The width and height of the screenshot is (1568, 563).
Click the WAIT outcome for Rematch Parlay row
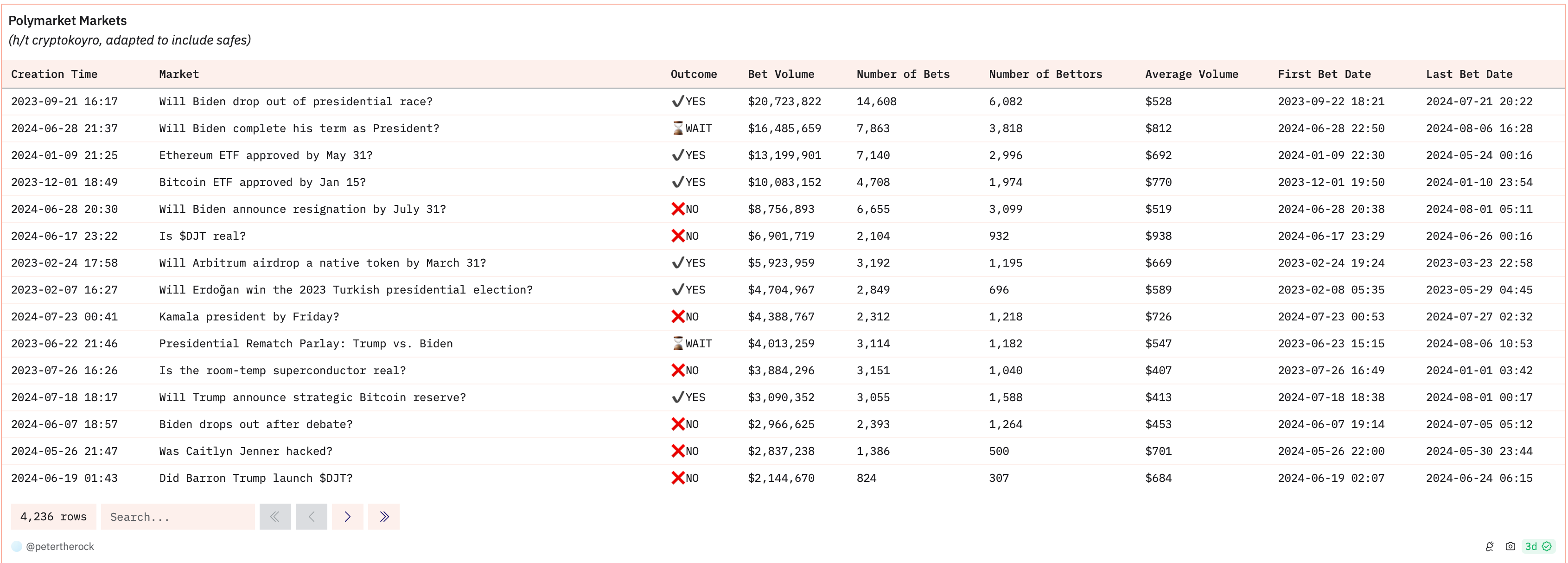tap(692, 344)
